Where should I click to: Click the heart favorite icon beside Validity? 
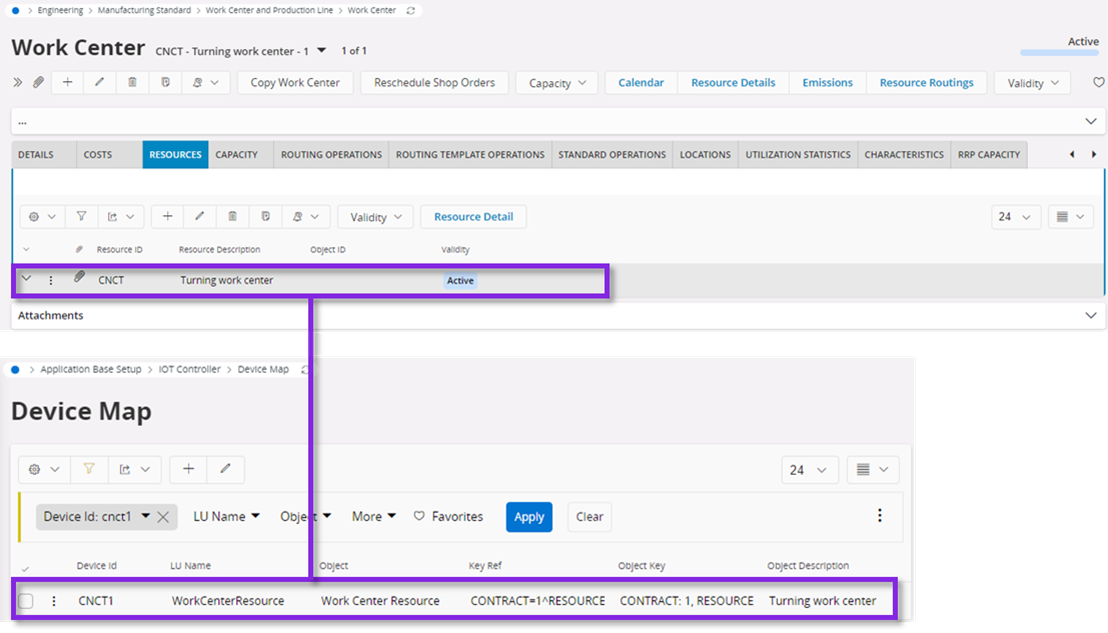1098,83
